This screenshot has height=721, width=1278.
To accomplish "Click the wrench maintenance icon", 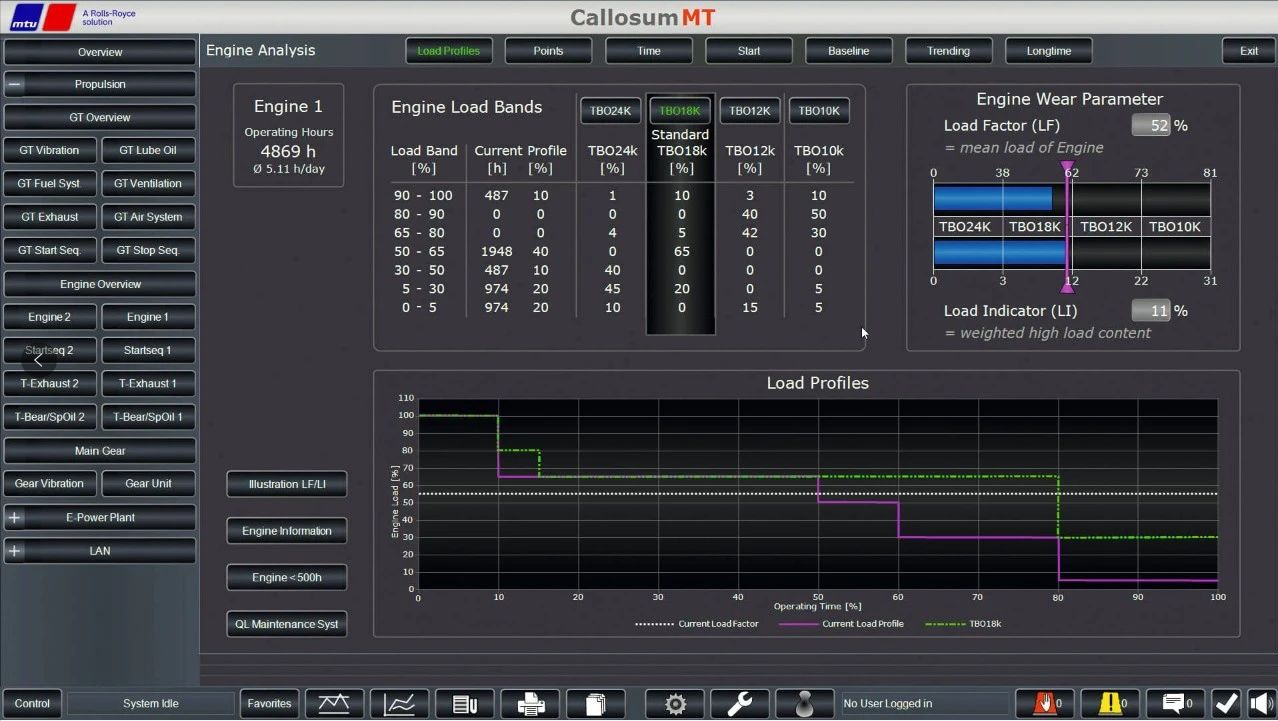I will click(740, 704).
